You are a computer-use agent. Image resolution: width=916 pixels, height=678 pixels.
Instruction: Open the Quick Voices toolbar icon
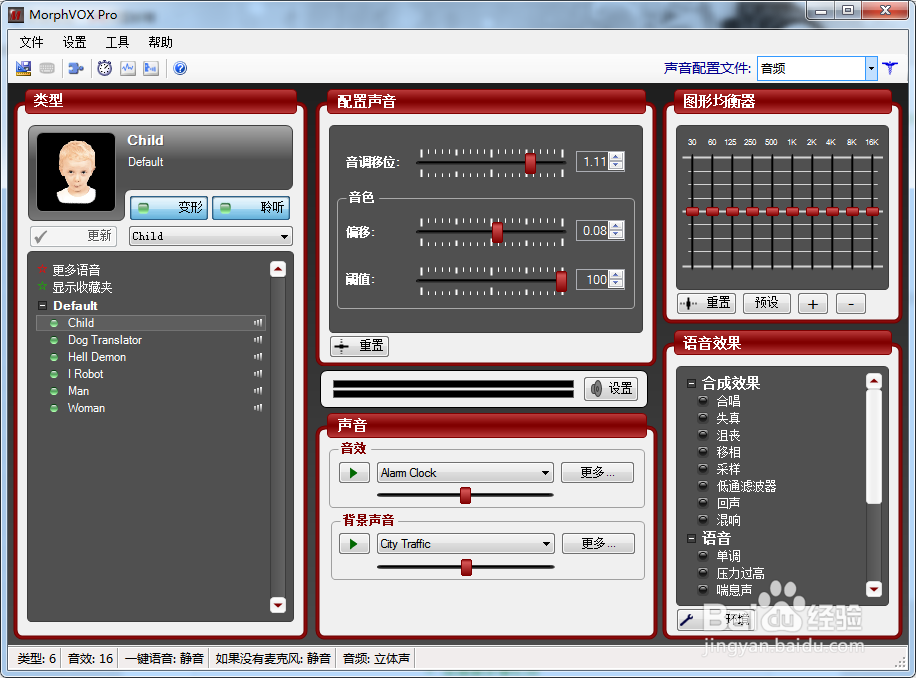(x=22, y=68)
